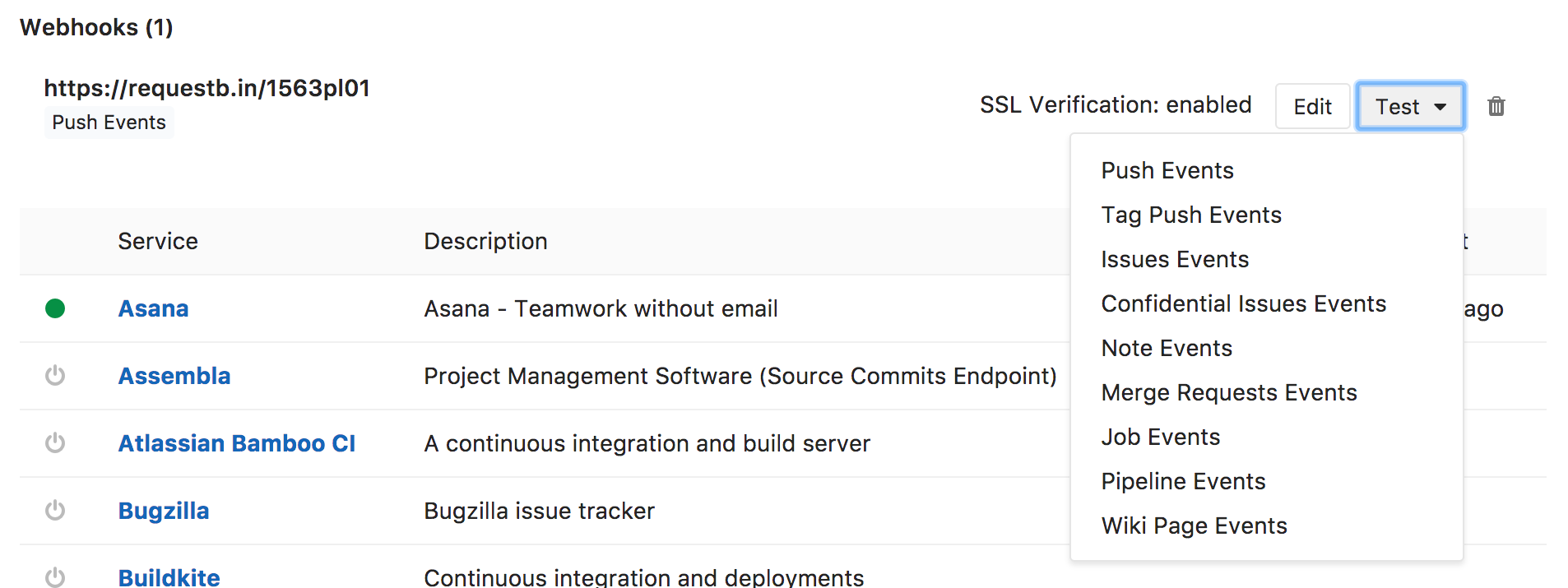Open the Test dropdown button
This screenshot has height=588, width=1568.
pyautogui.click(x=1410, y=106)
